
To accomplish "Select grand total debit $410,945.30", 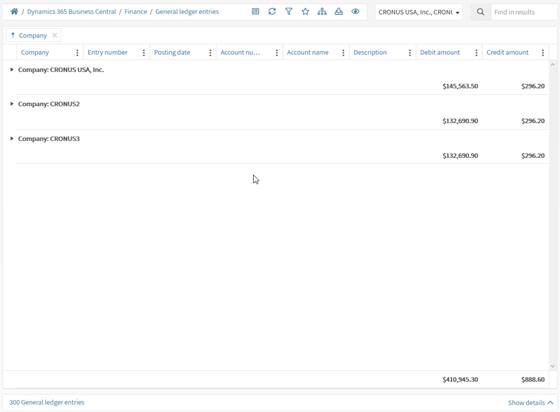I will coord(460,380).
